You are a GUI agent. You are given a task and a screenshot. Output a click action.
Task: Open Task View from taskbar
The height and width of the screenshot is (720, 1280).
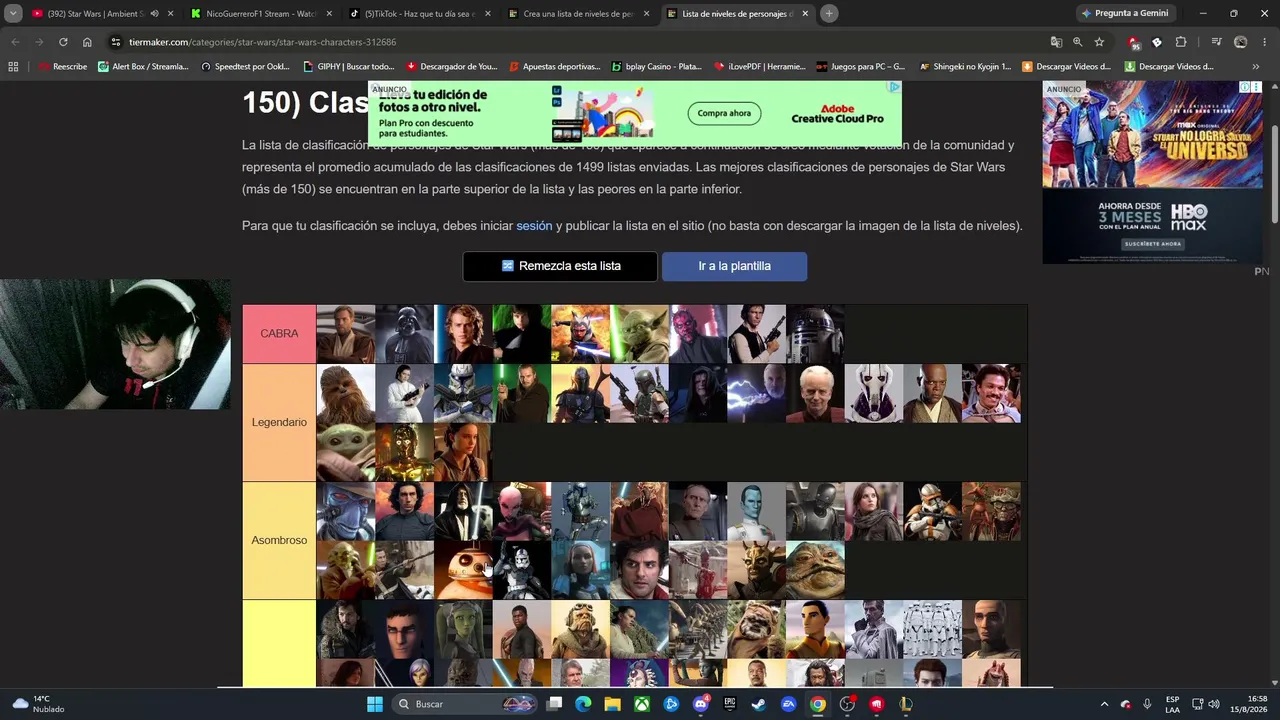(554, 704)
